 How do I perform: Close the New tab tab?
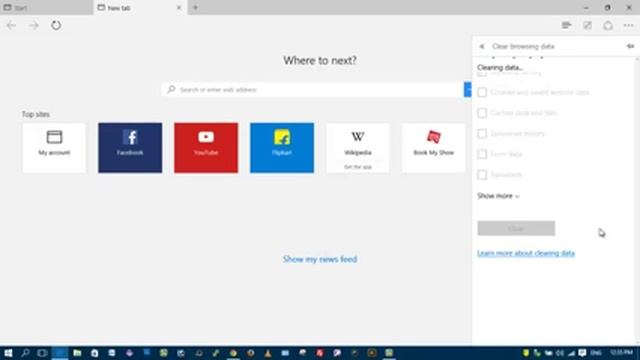point(179,7)
